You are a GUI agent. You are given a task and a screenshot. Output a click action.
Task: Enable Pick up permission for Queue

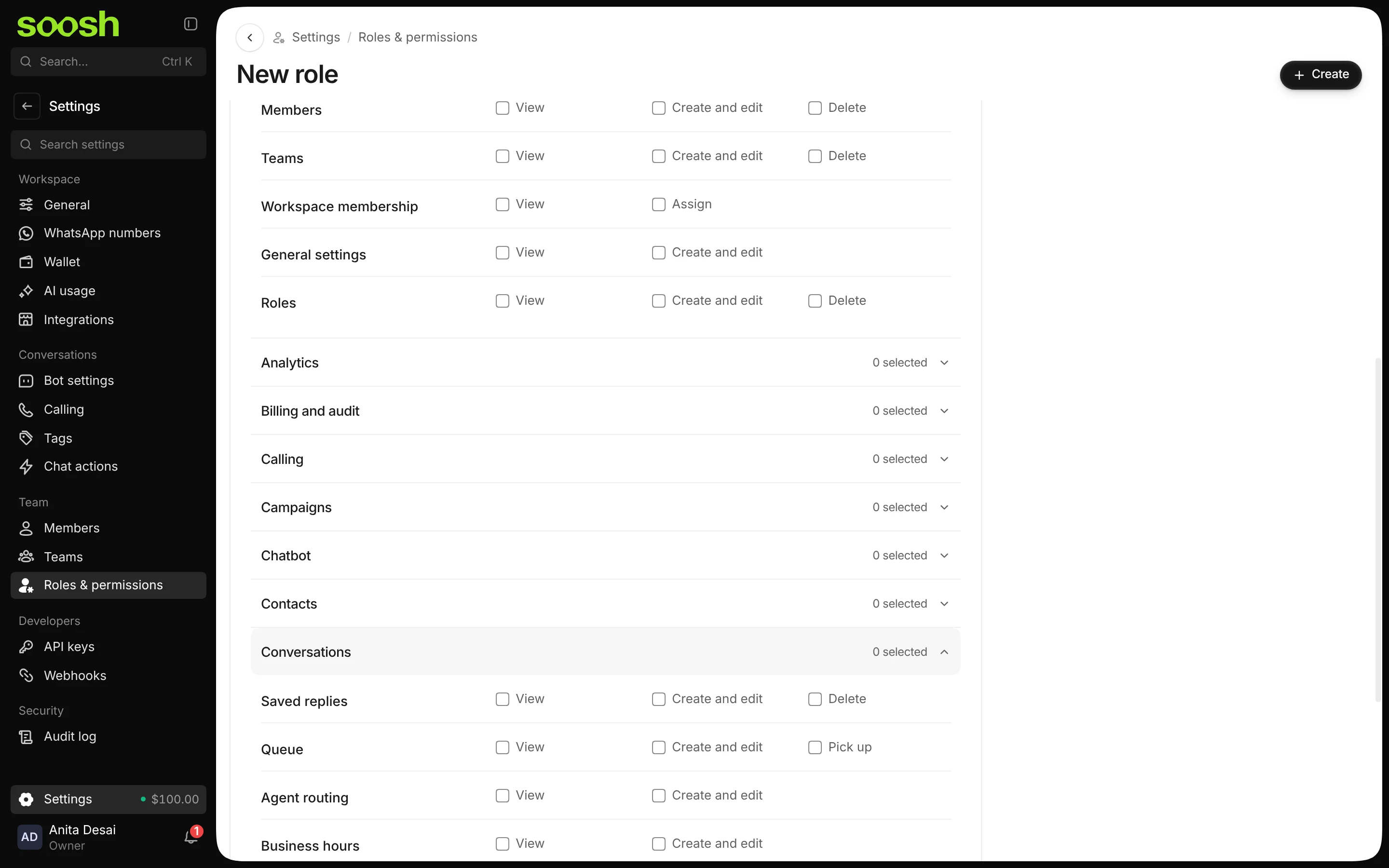coord(815,747)
